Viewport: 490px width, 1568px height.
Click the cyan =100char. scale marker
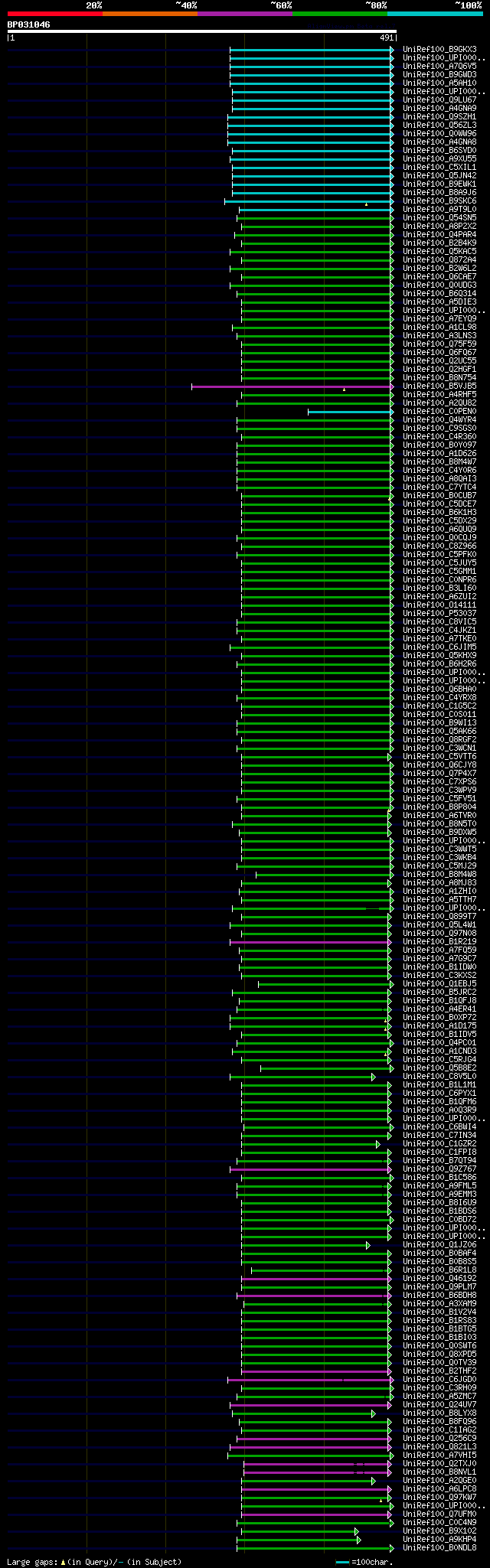tap(342, 1563)
